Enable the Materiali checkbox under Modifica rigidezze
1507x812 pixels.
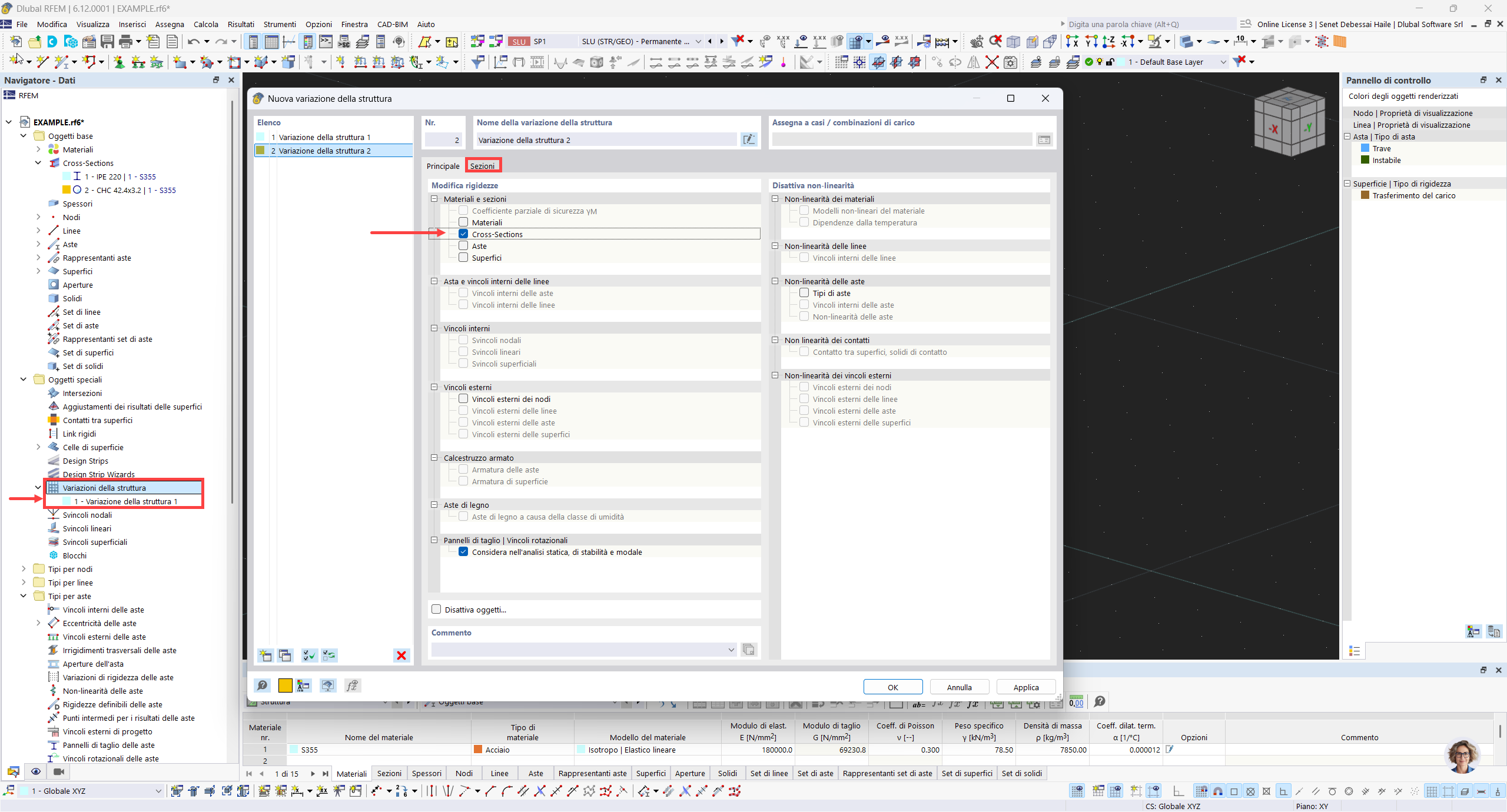pyautogui.click(x=463, y=222)
